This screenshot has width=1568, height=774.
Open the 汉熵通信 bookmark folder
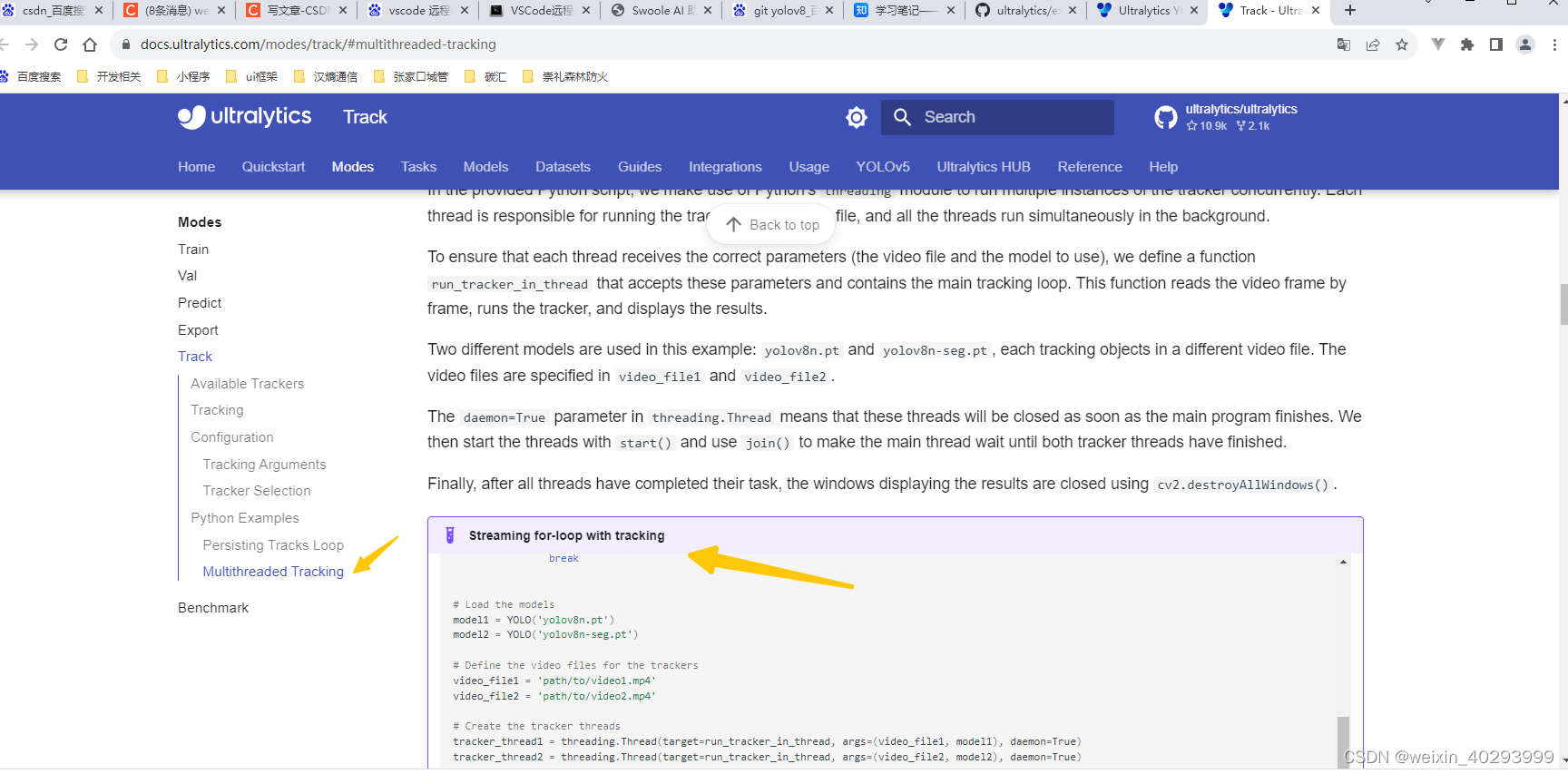pyautogui.click(x=326, y=77)
